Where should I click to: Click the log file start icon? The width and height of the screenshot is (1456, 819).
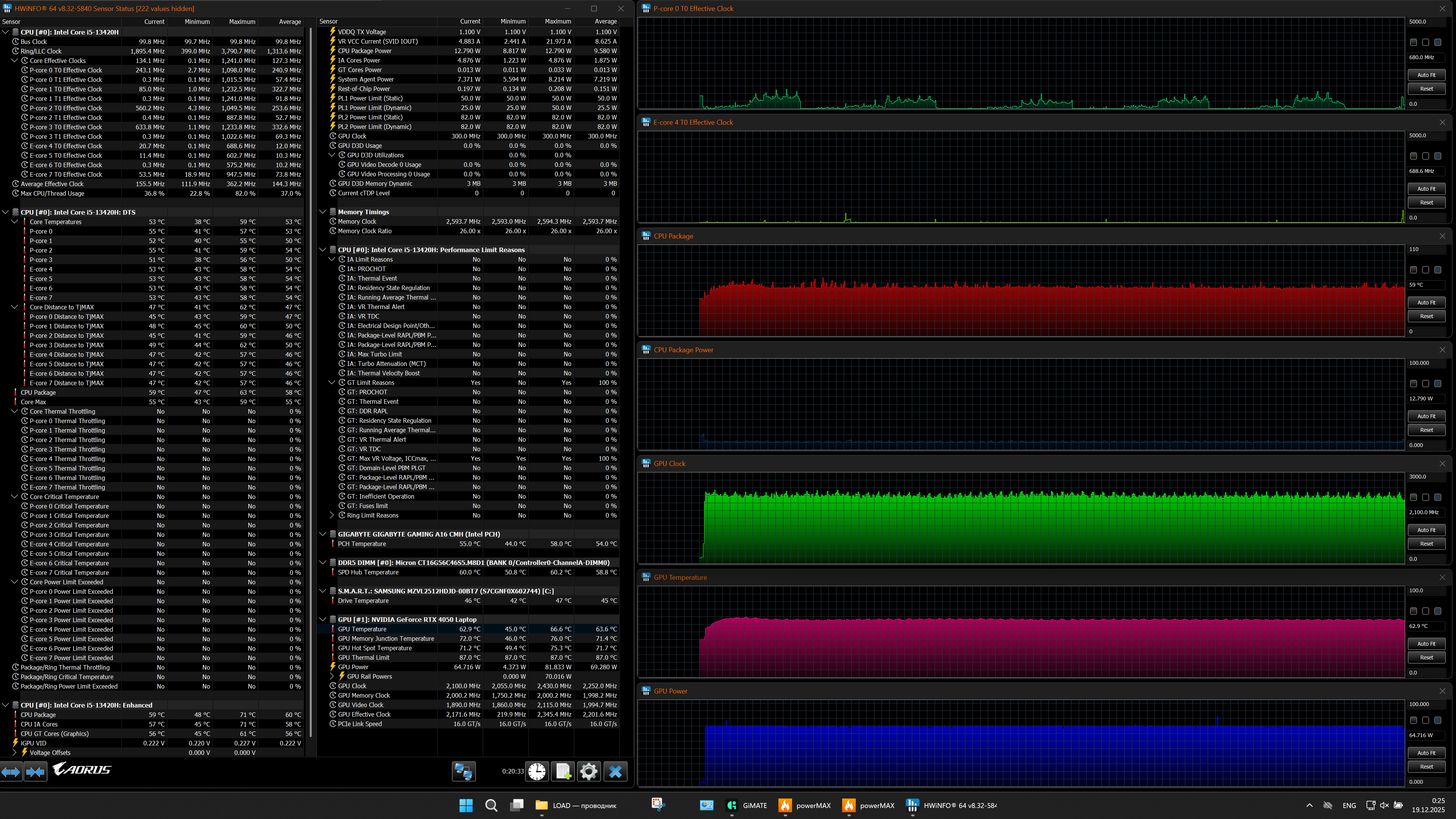(563, 772)
